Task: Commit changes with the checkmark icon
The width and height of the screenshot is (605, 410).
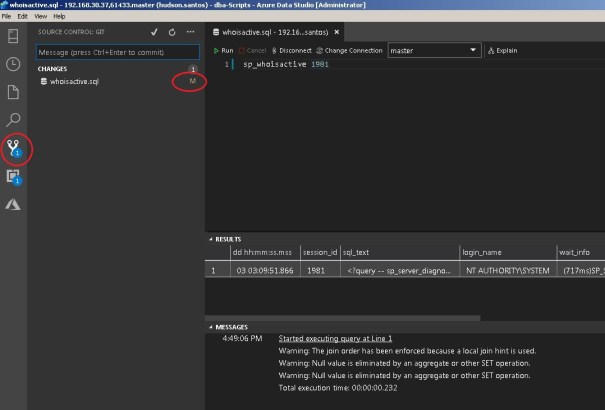Action: [x=154, y=32]
